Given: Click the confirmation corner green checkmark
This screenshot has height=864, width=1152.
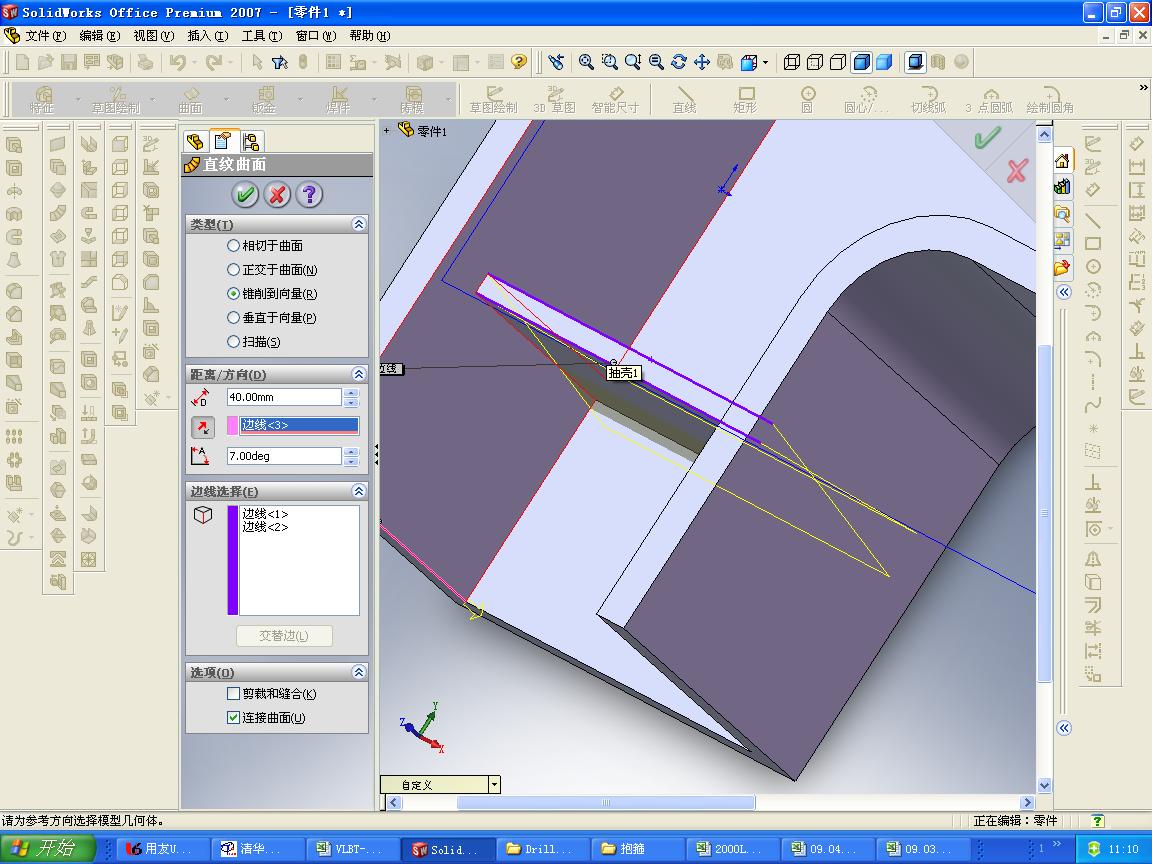Looking at the screenshot, I should coord(987,137).
